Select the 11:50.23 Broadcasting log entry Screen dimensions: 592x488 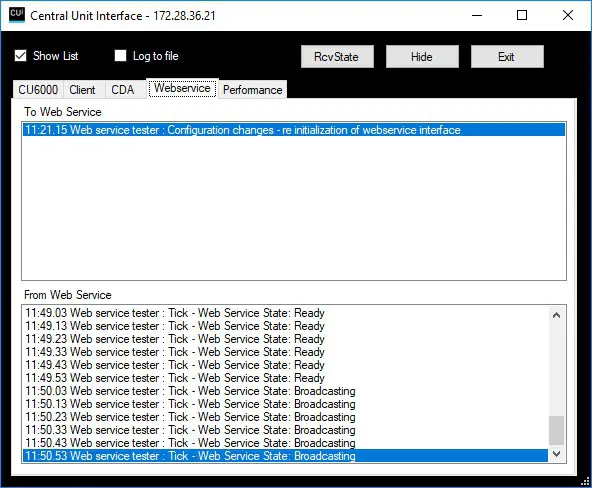(x=285, y=417)
